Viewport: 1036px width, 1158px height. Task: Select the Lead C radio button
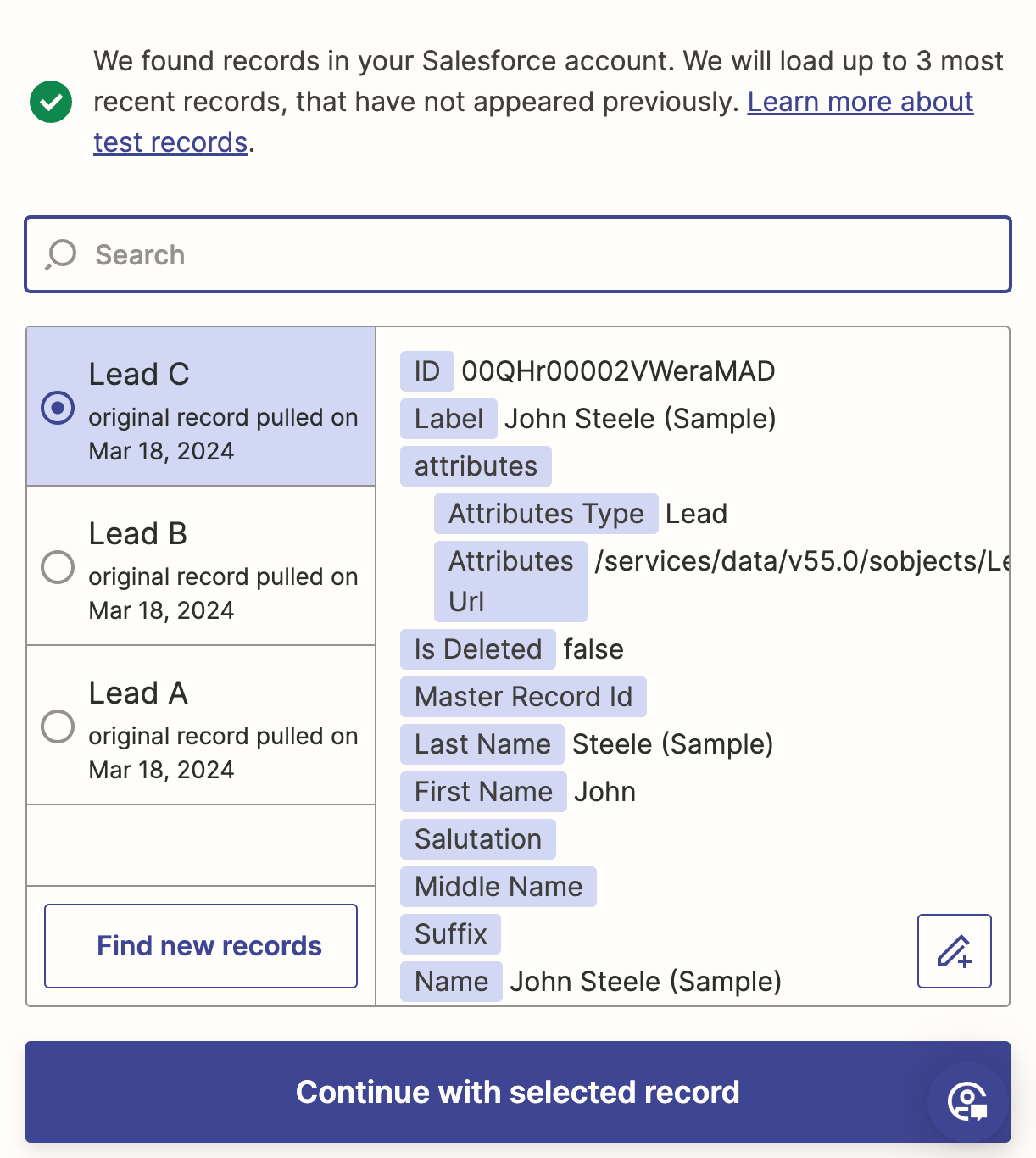(58, 408)
